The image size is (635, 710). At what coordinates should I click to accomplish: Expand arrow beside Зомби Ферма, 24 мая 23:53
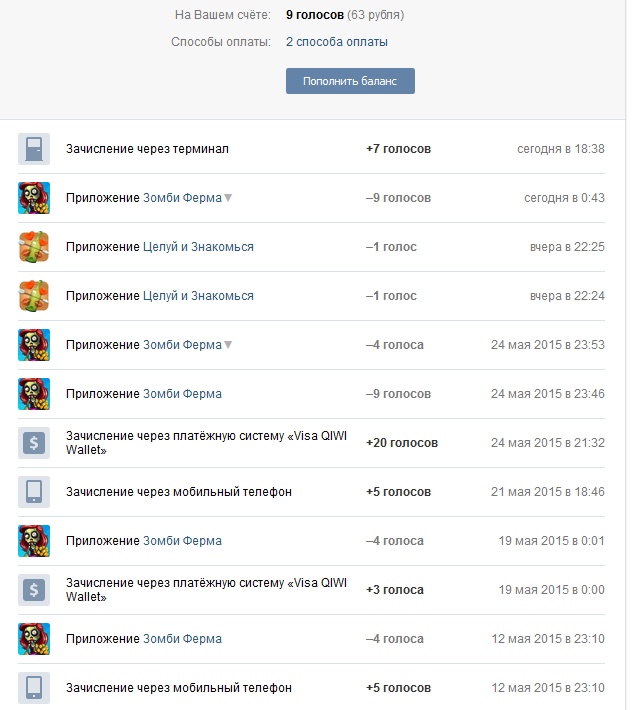point(228,345)
